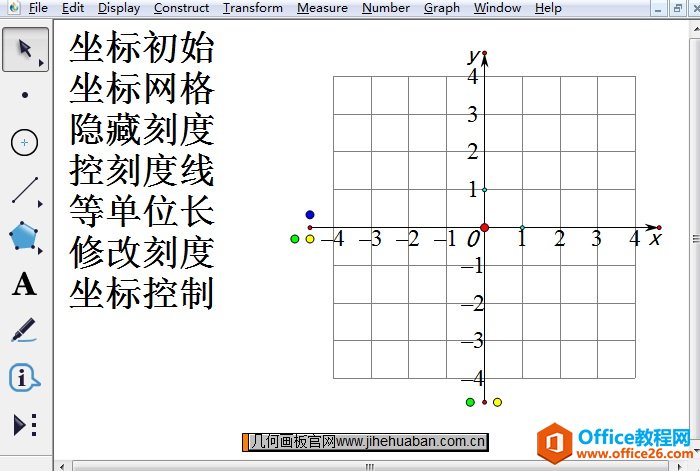Screen dimensions: 700x471
Task: Select the Straightedge line tool
Action: pos(25,190)
